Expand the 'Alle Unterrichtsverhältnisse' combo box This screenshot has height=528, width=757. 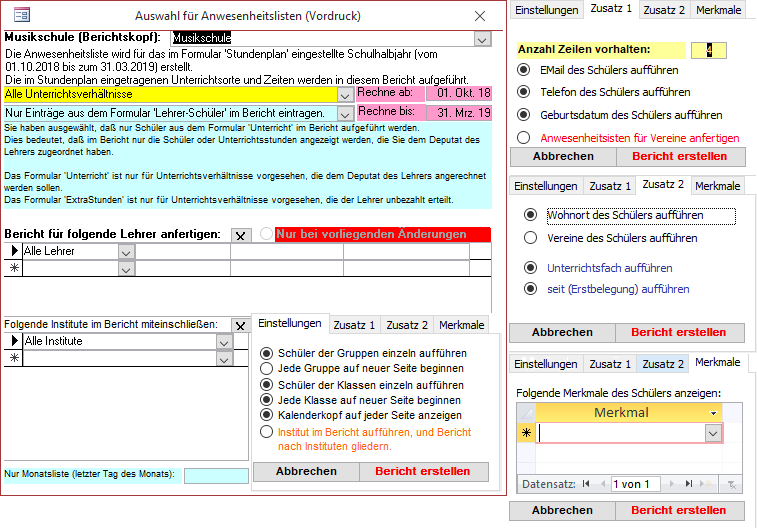pyautogui.click(x=345, y=94)
